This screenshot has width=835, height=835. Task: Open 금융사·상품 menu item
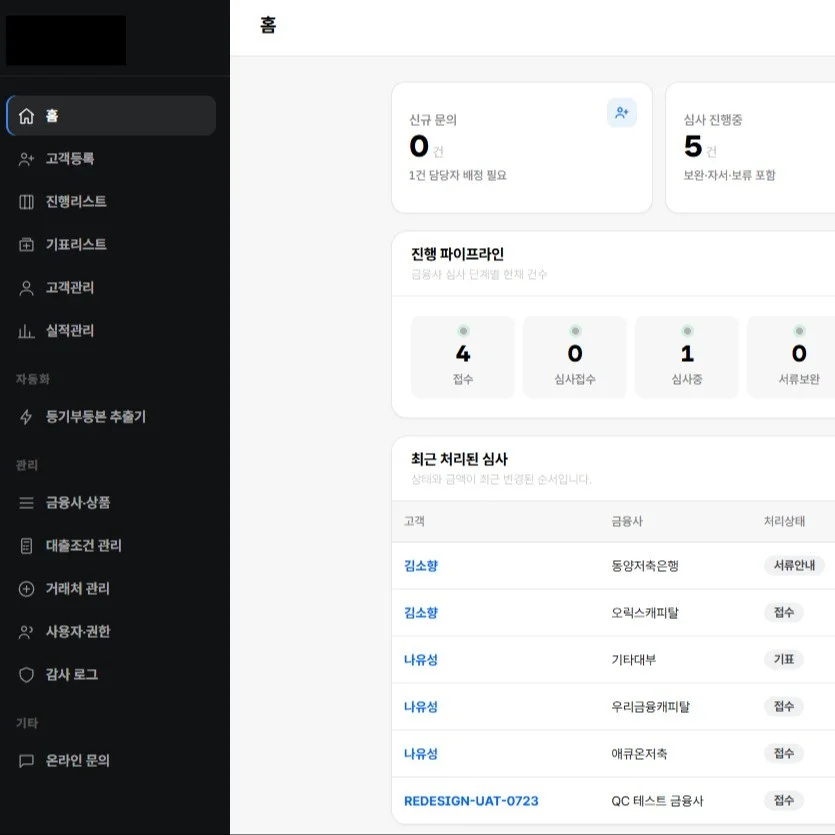coord(111,503)
